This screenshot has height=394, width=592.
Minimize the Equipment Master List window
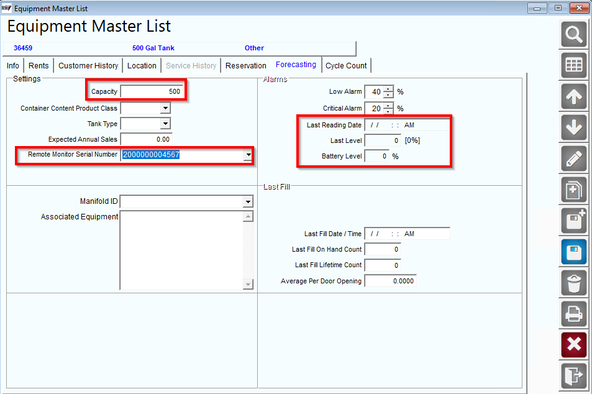[x=537, y=8]
